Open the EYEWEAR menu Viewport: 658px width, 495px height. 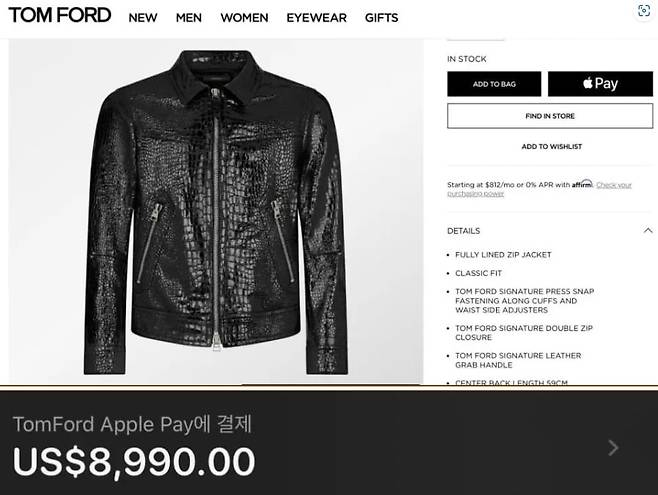point(316,18)
